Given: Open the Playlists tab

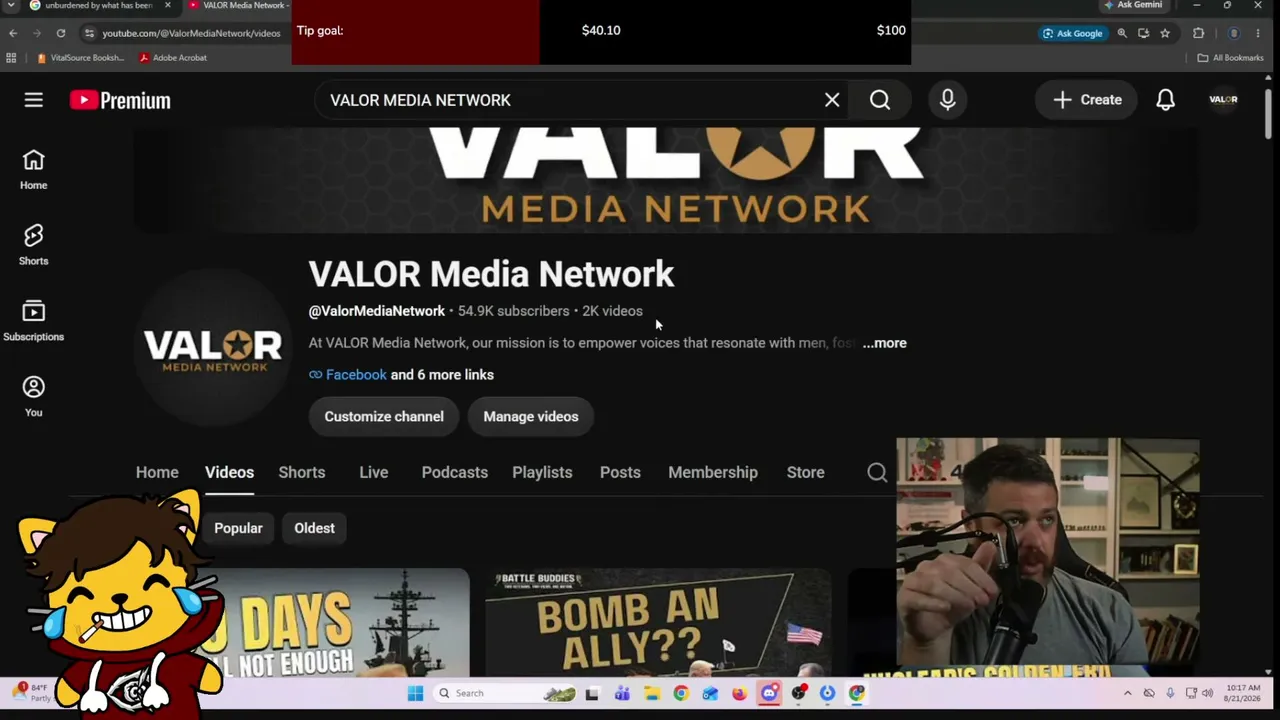Looking at the screenshot, I should (542, 472).
